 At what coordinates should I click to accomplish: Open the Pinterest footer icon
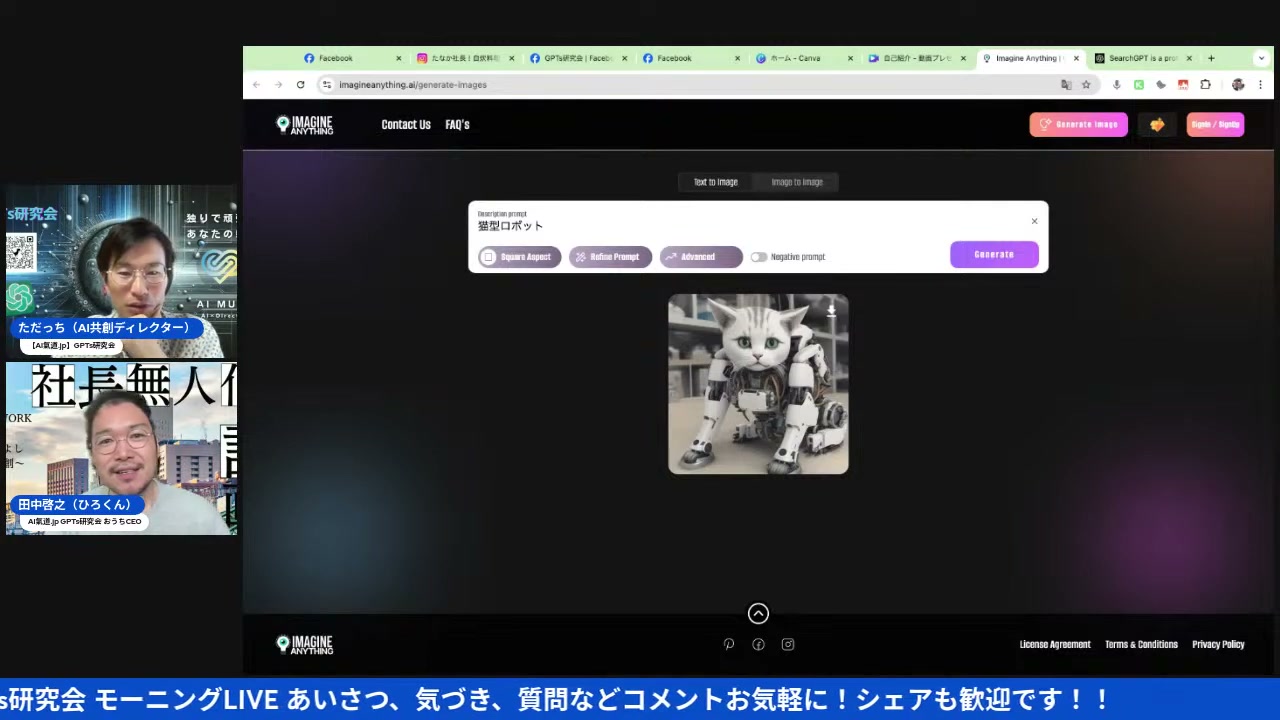tap(729, 645)
